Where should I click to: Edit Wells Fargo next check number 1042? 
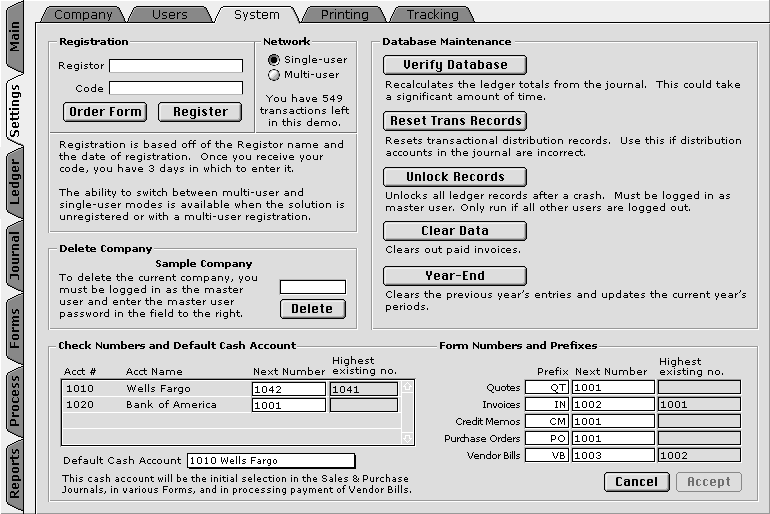tap(289, 389)
